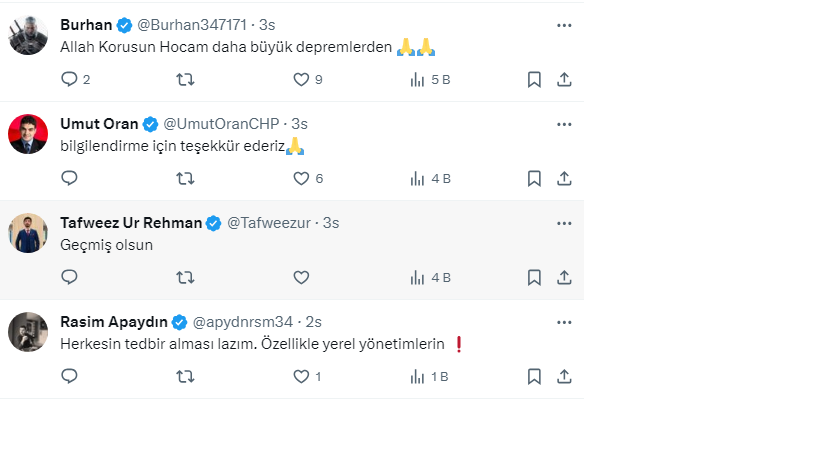Reply to Burhan's tweet
Image resolution: width=837 pixels, height=463 pixels.
(x=69, y=79)
